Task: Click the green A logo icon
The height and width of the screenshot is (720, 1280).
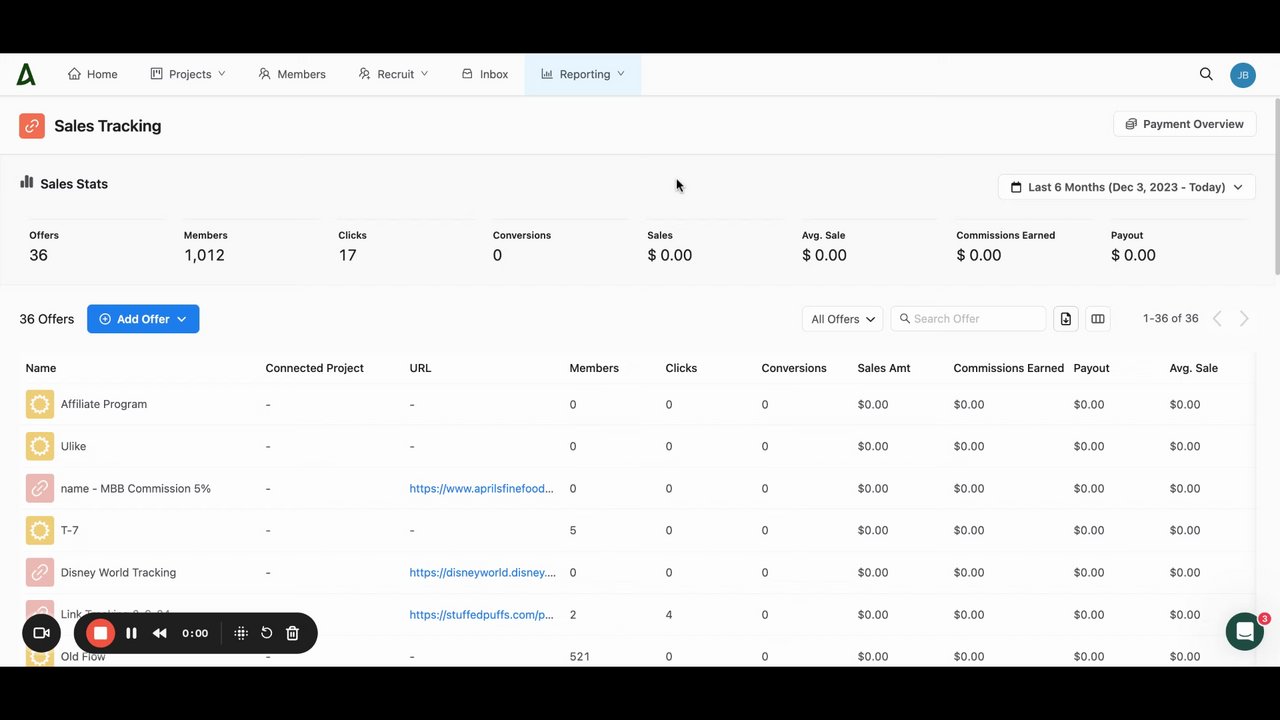Action: click(26, 74)
